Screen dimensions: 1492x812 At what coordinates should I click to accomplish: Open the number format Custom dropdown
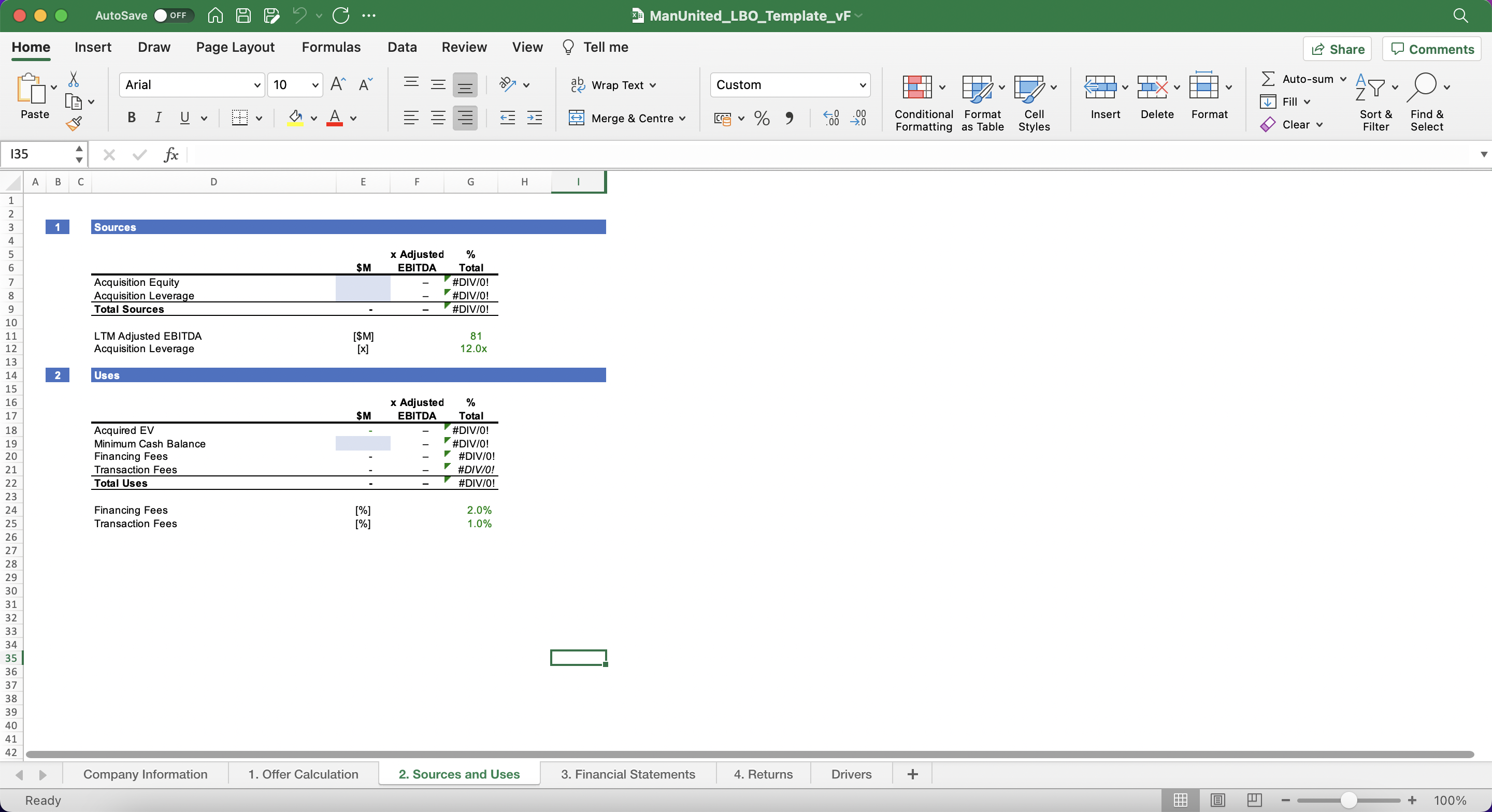(x=863, y=85)
